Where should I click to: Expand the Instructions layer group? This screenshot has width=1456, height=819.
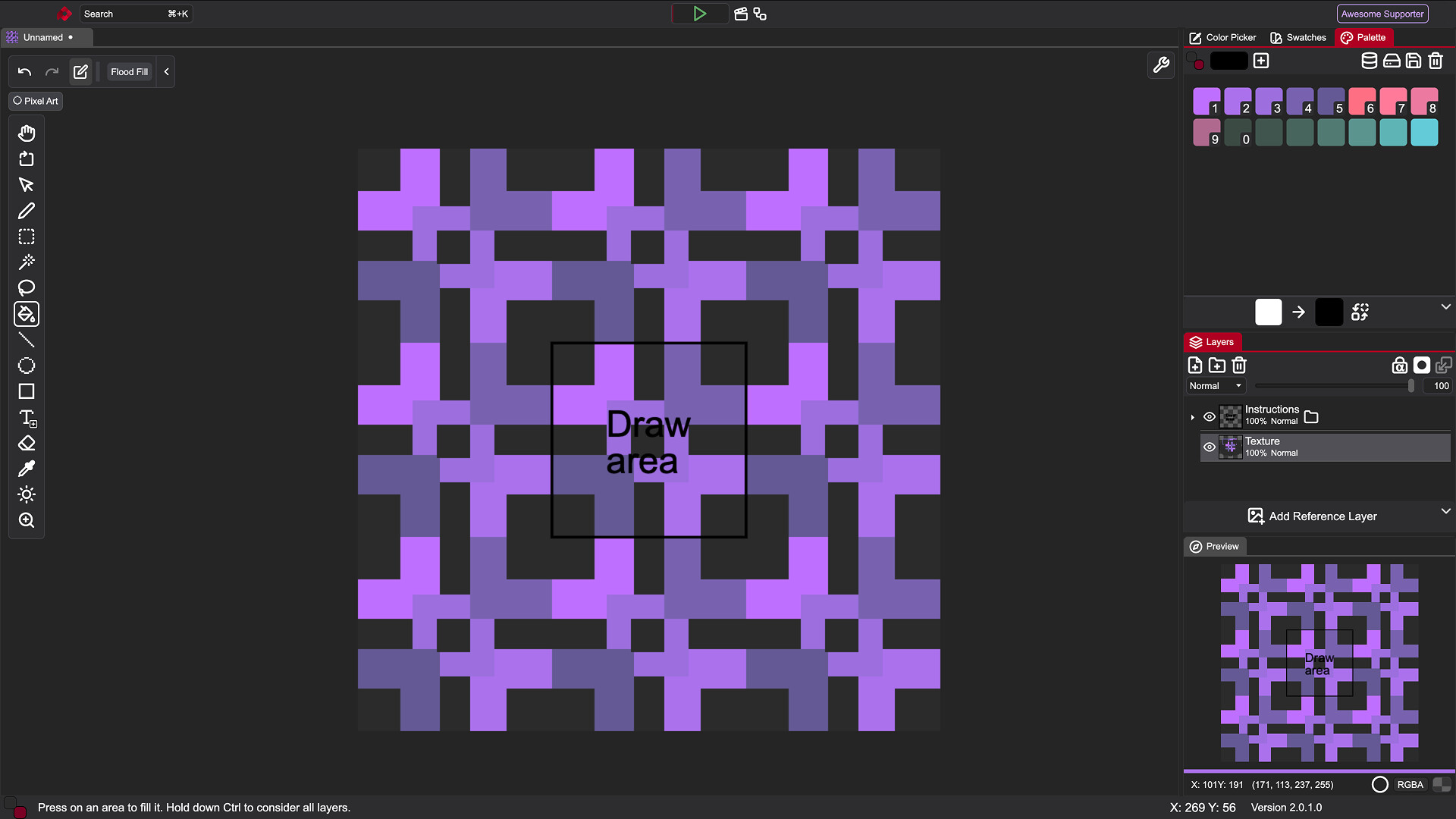(1191, 416)
